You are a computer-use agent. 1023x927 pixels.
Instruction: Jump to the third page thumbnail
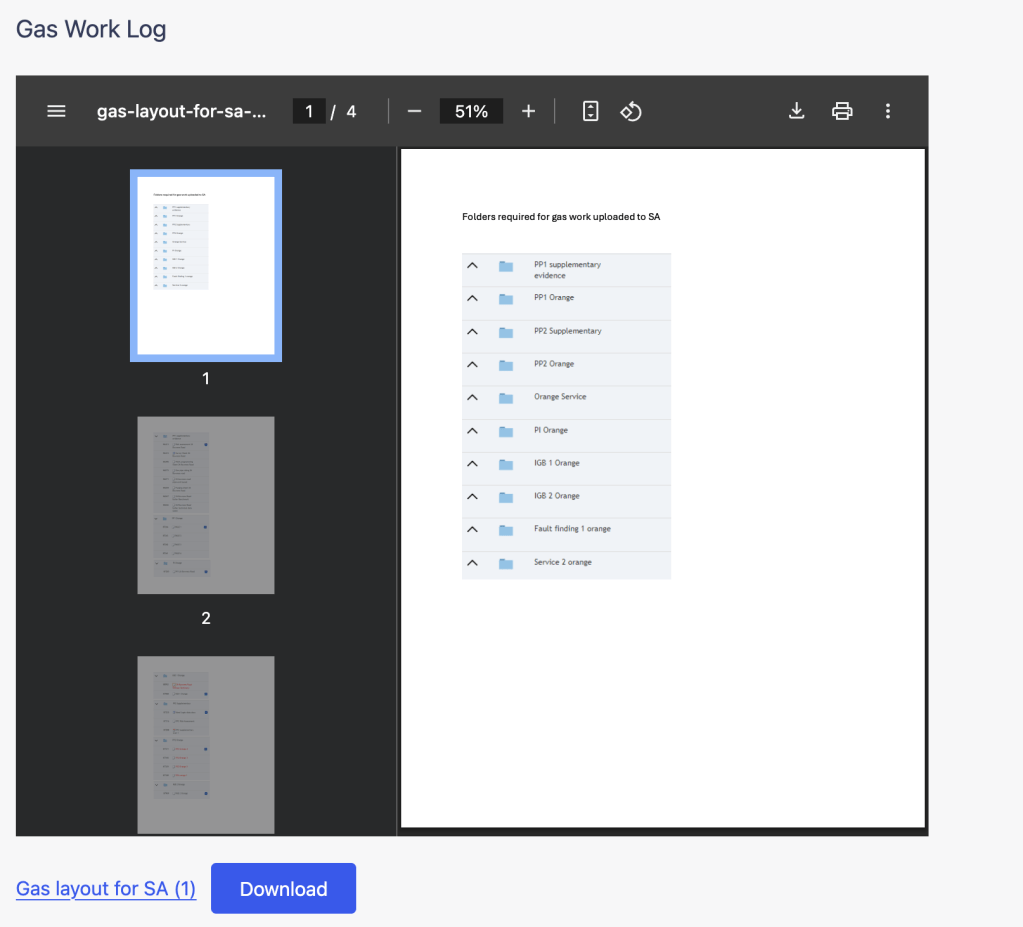click(x=206, y=744)
